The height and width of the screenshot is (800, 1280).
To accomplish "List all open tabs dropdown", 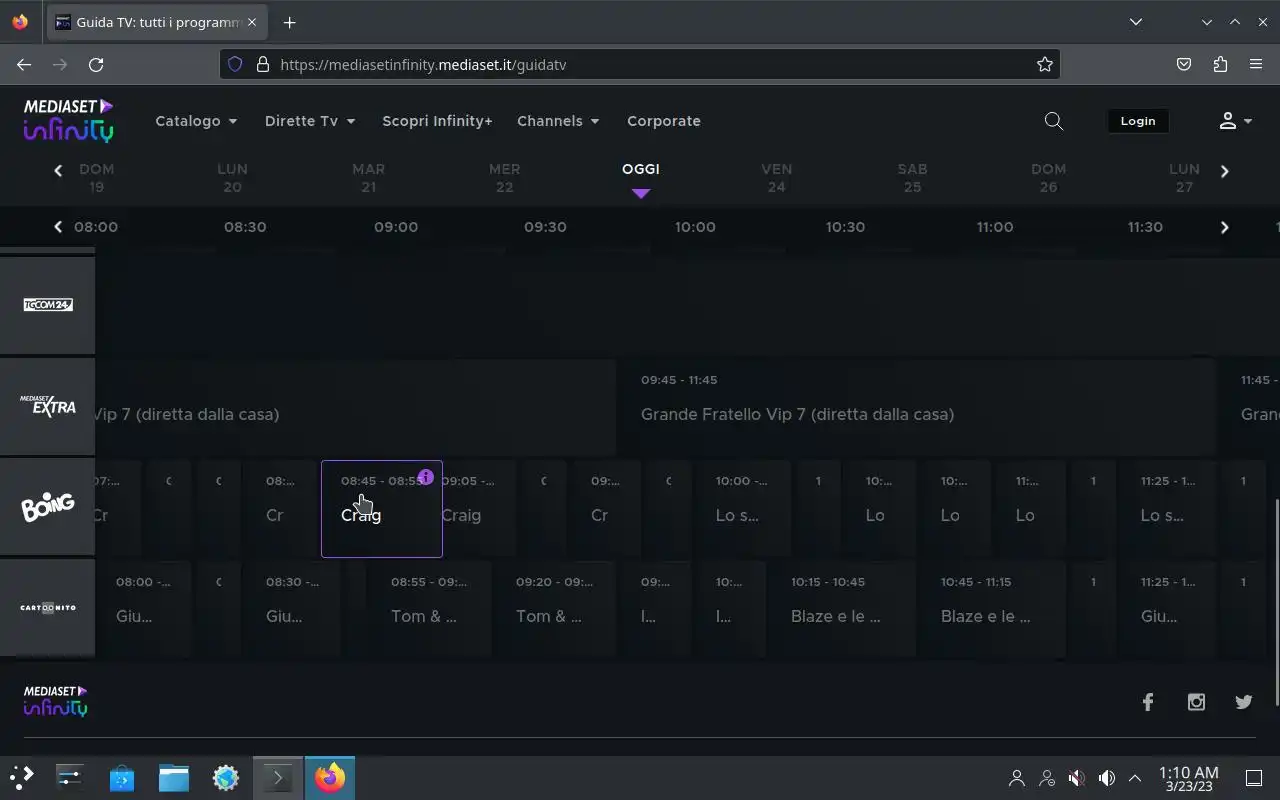I will point(1136,22).
